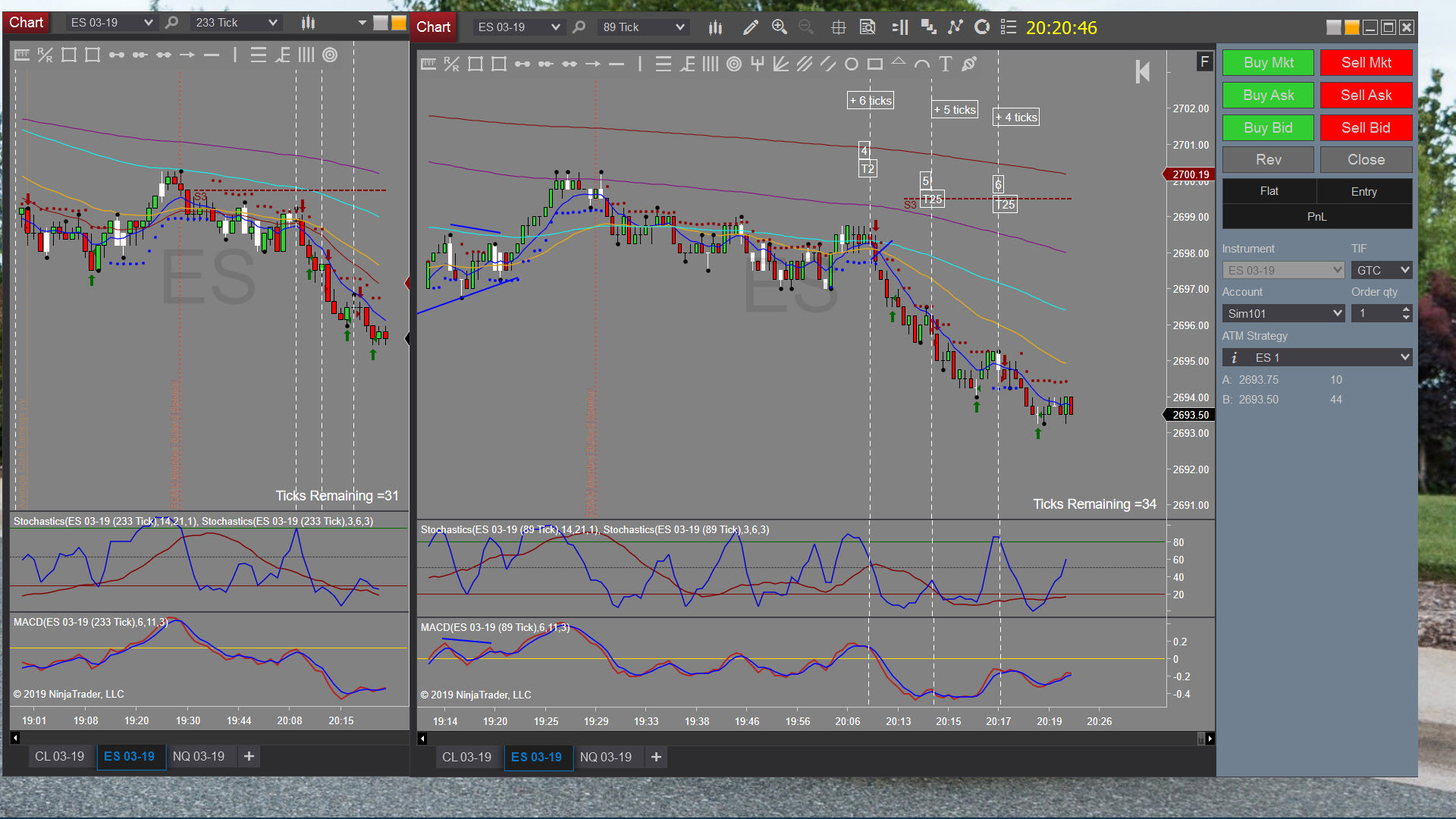Switch to NQ 03-19 tab in right chart

tap(605, 757)
